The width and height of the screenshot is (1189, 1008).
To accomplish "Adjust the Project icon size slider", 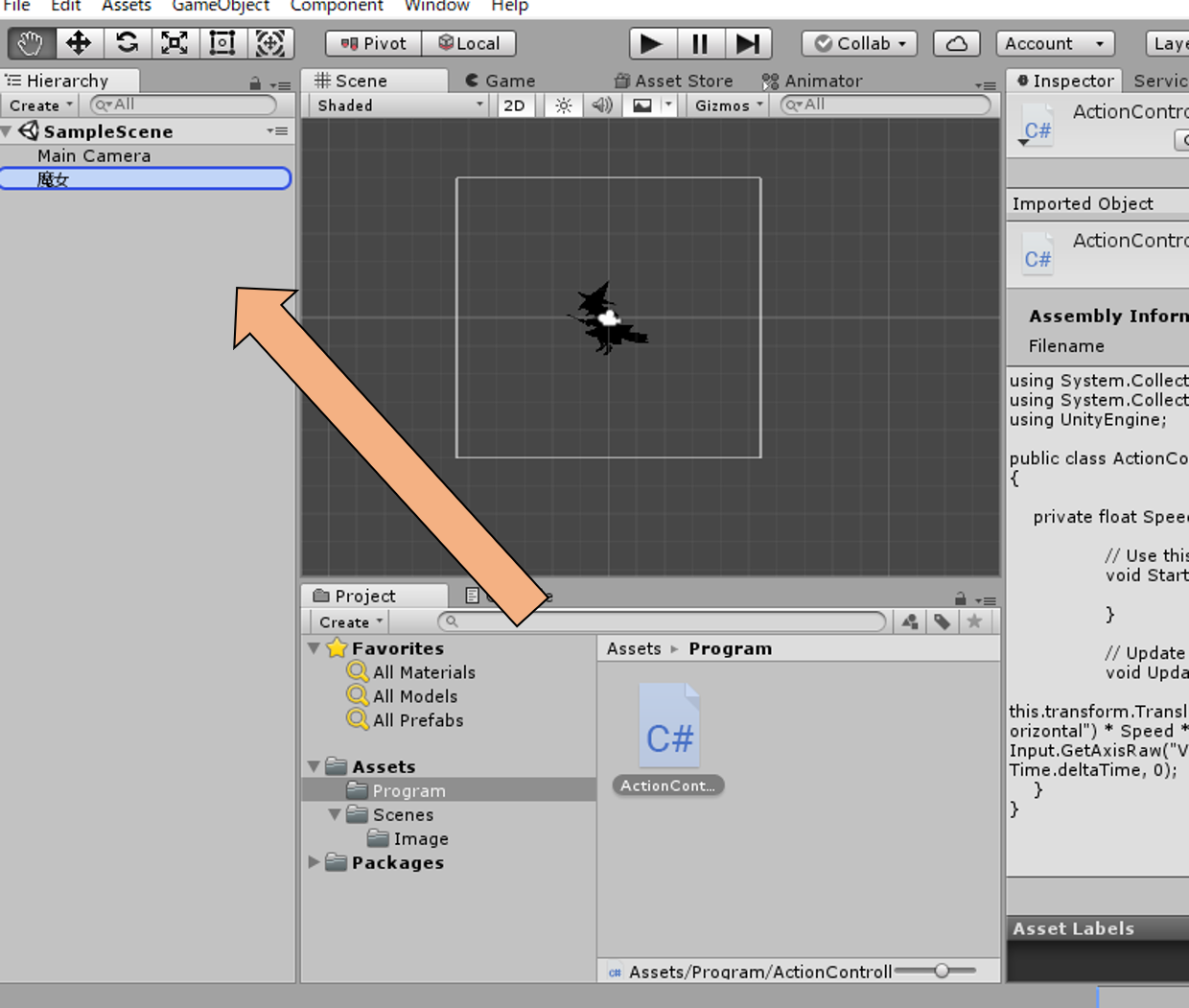I will pyautogui.click(x=942, y=971).
